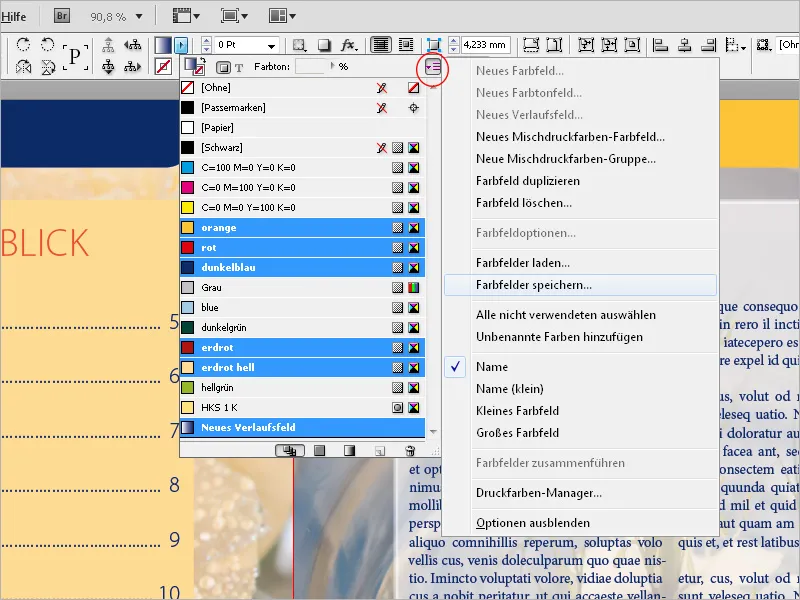The image size is (800, 600).
Task: Choose Neues Mischdruckfarben-Farbfeld...
Action: tap(581, 137)
